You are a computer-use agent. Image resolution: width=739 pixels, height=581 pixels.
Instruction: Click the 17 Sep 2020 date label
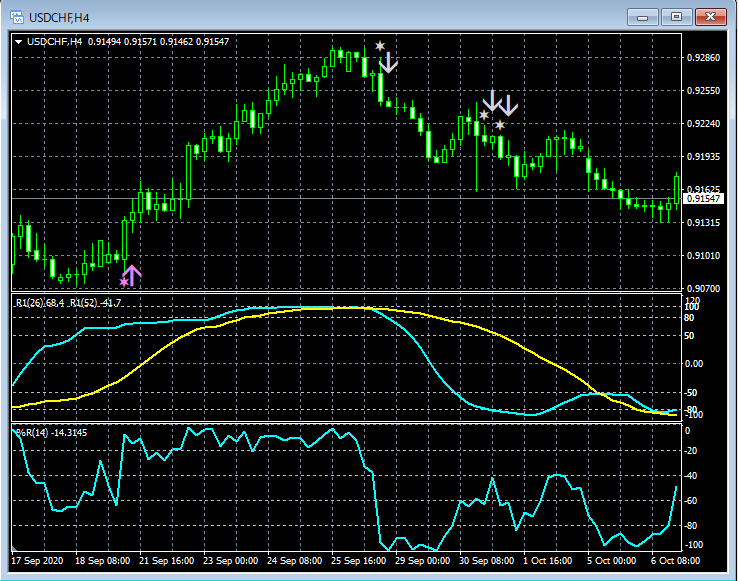click(37, 561)
